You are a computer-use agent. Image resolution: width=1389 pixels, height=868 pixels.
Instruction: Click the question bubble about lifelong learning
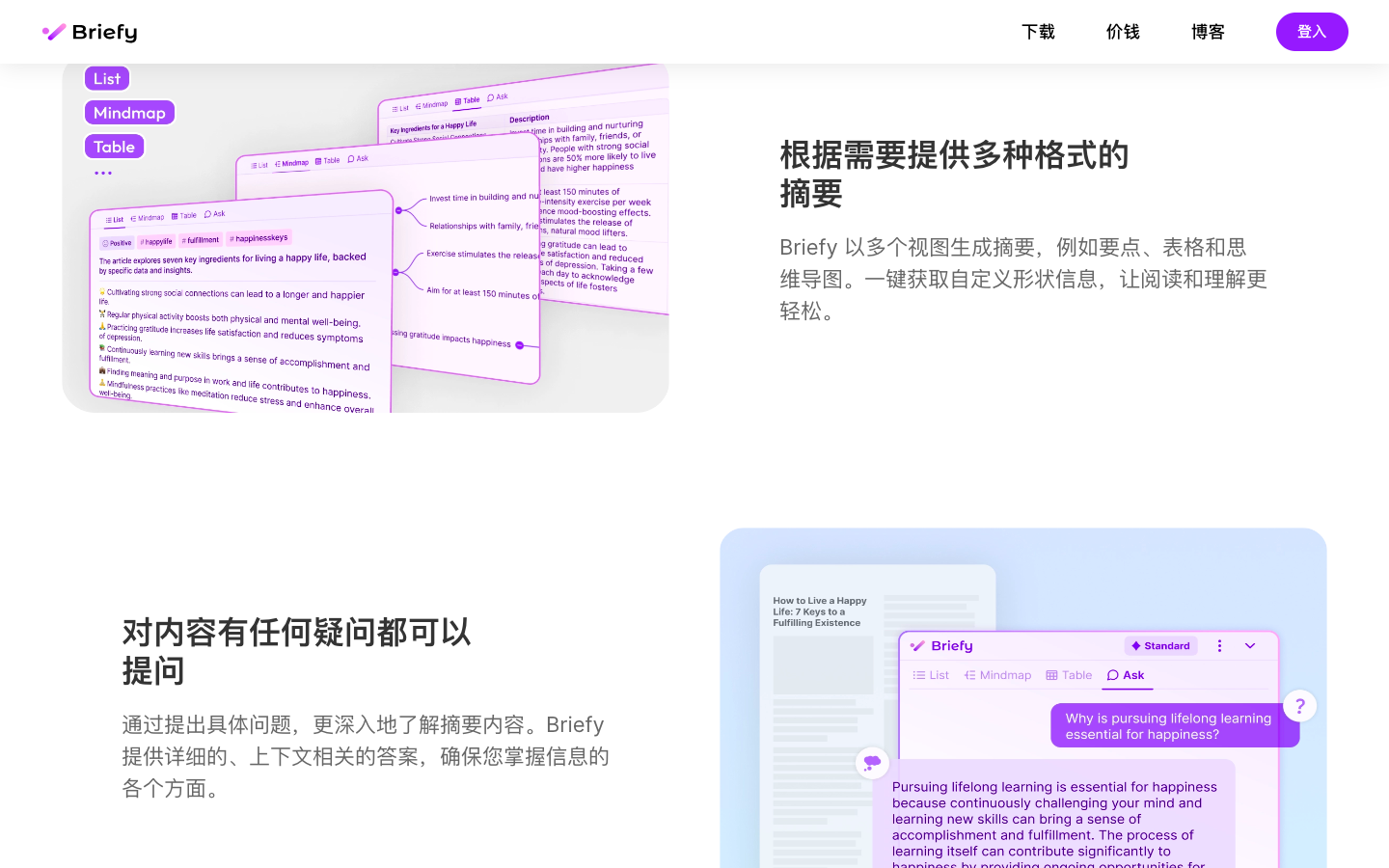1175,726
